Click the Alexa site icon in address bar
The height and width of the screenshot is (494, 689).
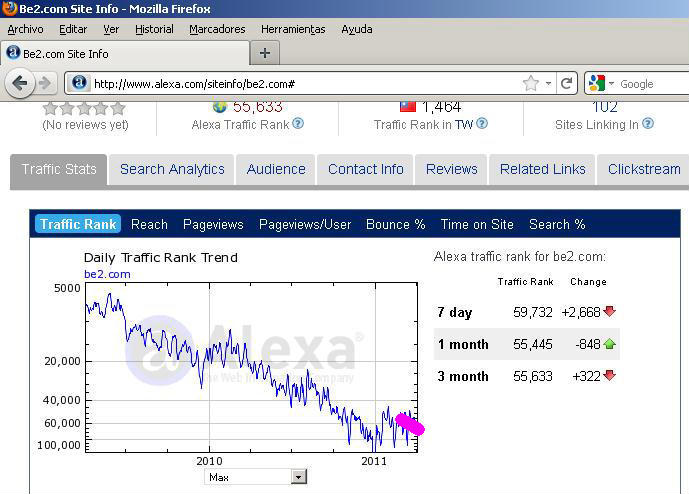point(79,83)
